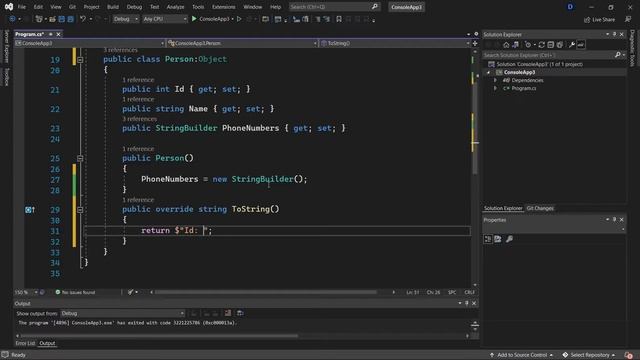Click Alphabetical sort icon in Properties panel
The image size is (640, 360).
(498, 239)
